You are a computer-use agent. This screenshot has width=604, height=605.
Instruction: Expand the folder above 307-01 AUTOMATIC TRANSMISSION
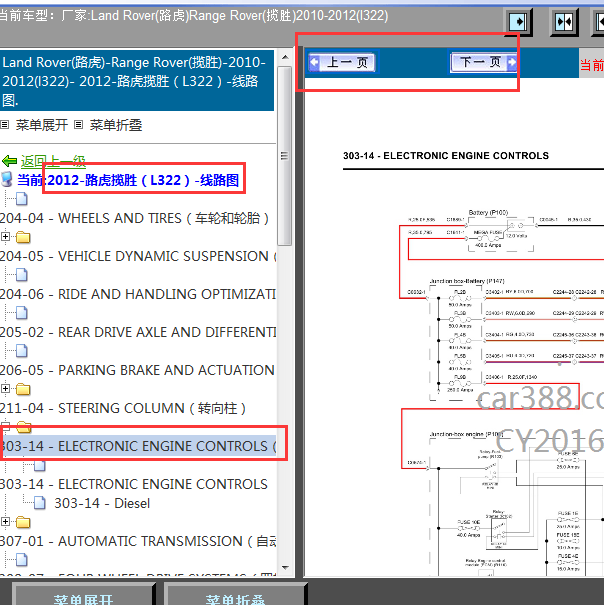[5, 522]
